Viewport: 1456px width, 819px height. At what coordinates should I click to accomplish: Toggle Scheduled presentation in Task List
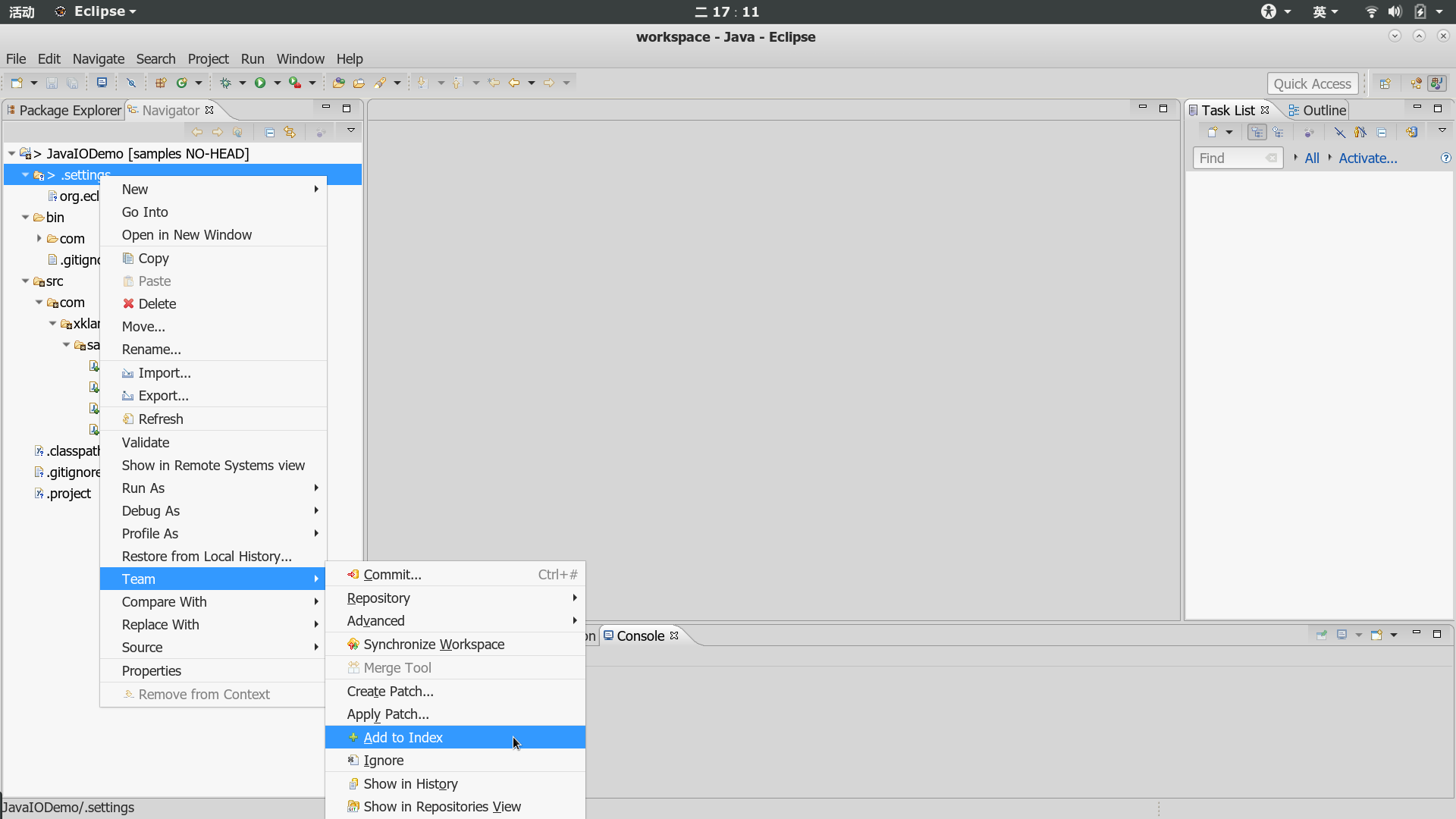click(1279, 132)
